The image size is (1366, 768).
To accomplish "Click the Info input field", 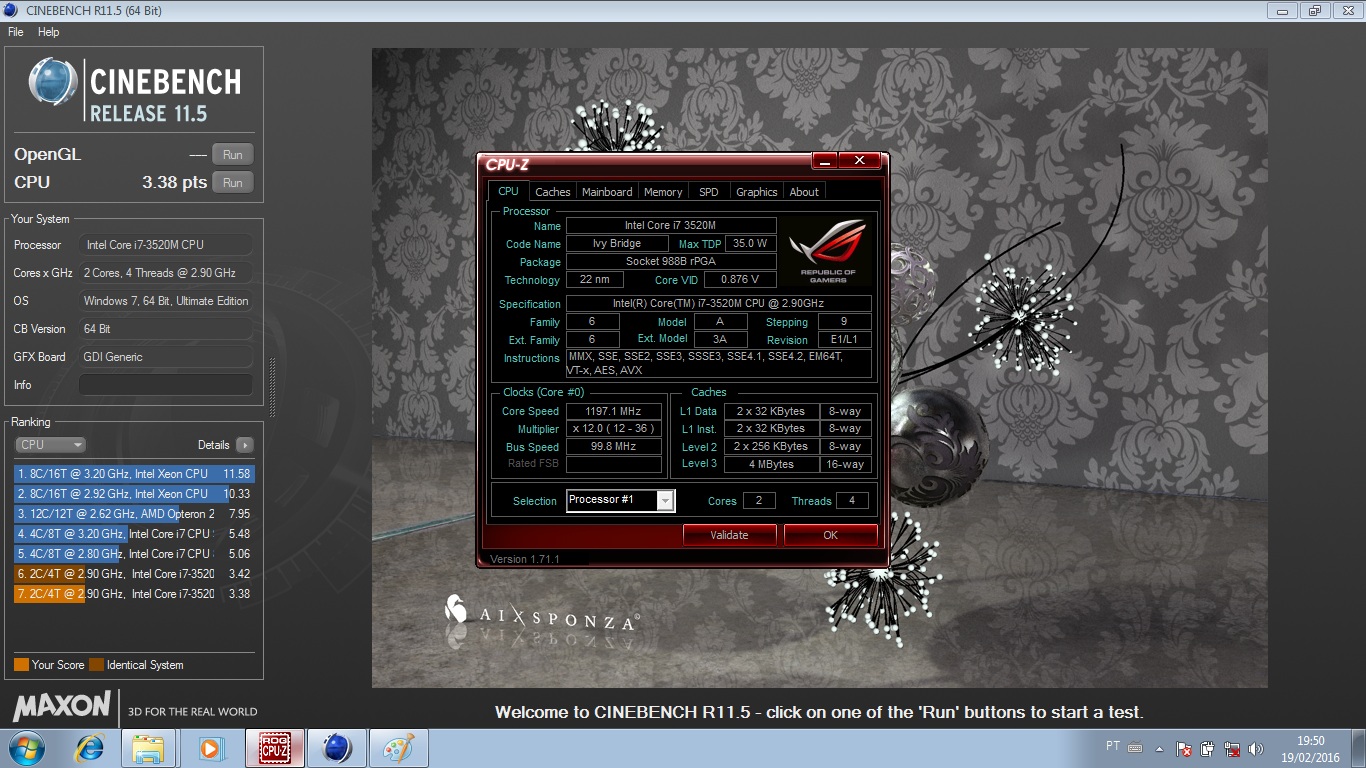I will (x=166, y=385).
